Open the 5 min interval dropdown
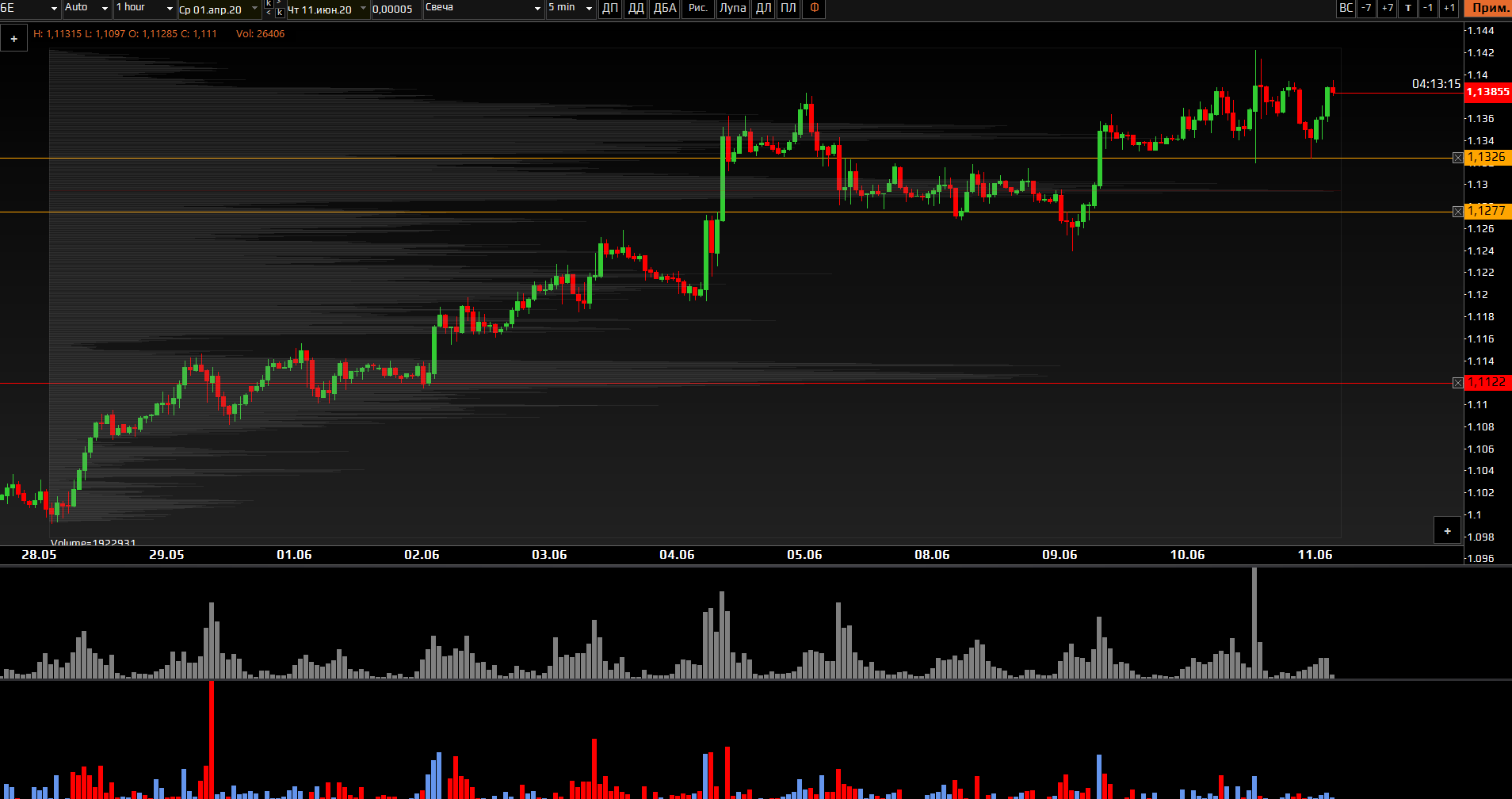This screenshot has width=1512, height=799. 570,9
